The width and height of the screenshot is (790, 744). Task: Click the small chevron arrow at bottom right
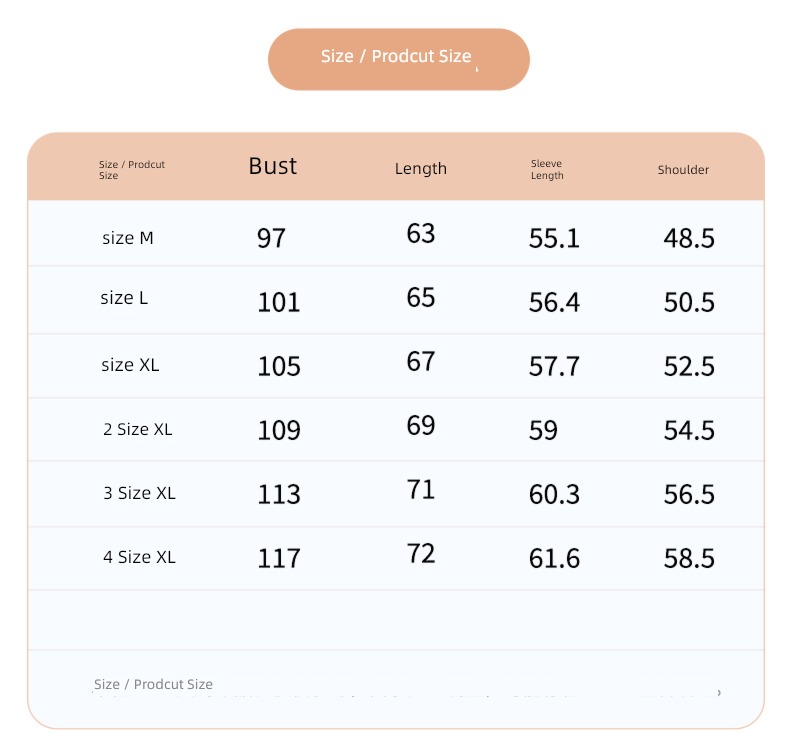point(719,693)
